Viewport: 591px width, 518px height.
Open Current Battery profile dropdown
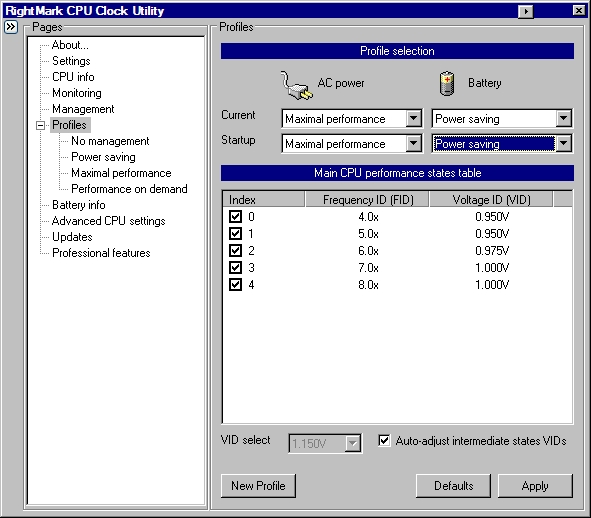coord(563,119)
